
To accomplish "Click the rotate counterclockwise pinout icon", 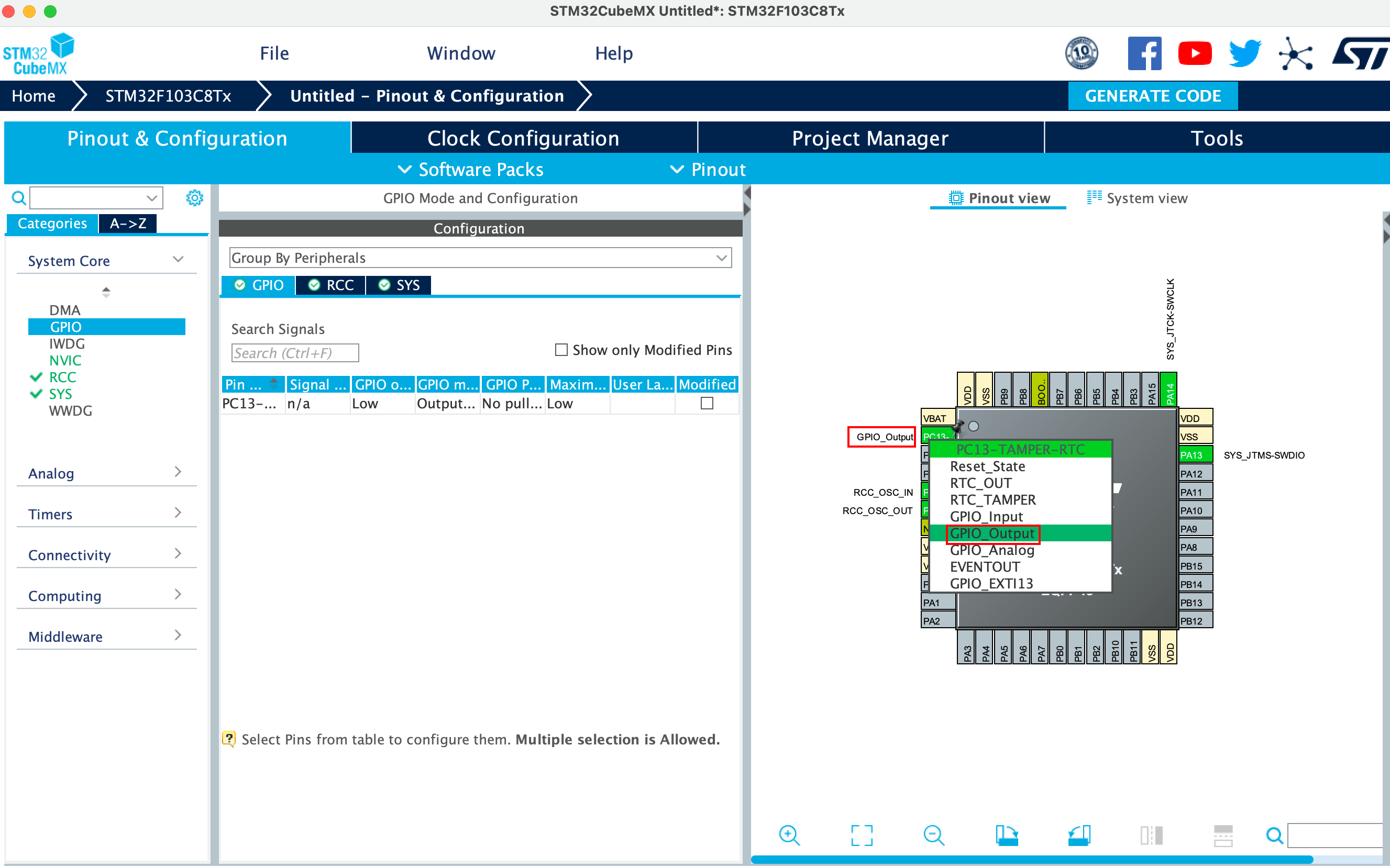I will point(1079,834).
